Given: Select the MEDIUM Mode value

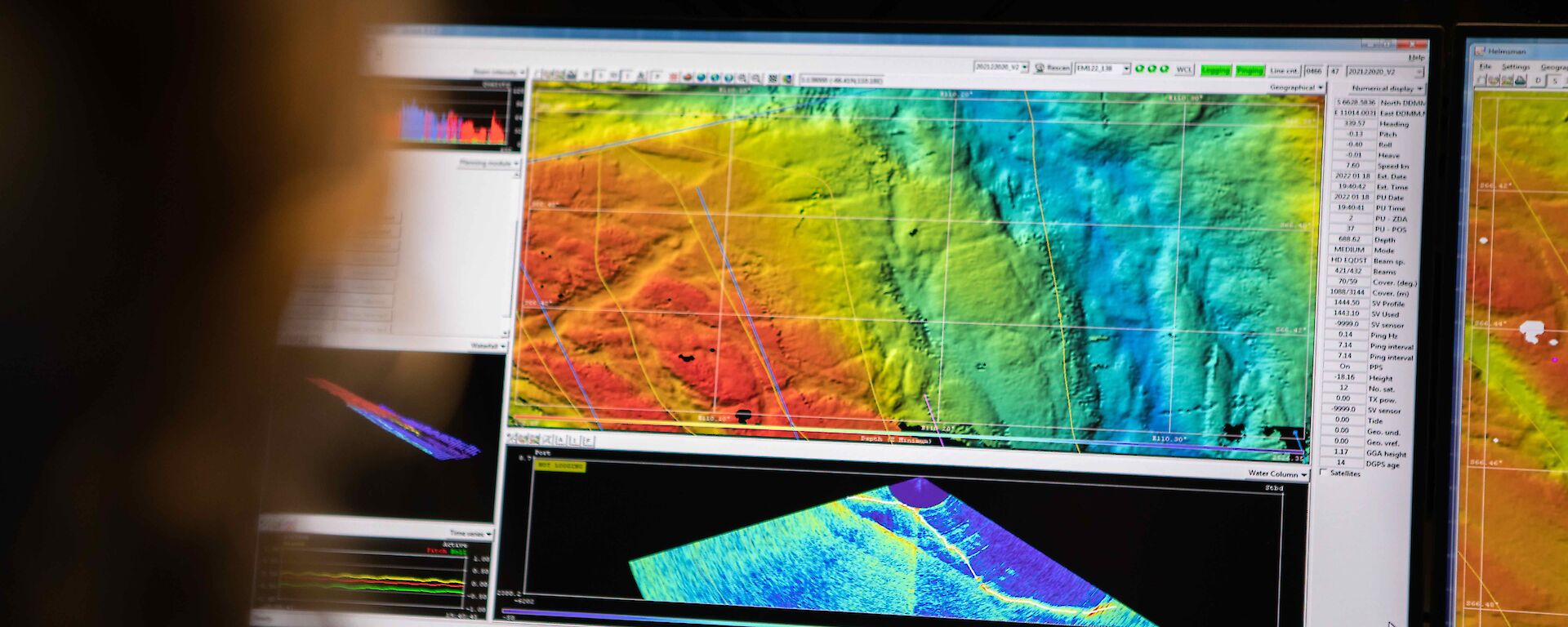Looking at the screenshot, I should 1349,250.
